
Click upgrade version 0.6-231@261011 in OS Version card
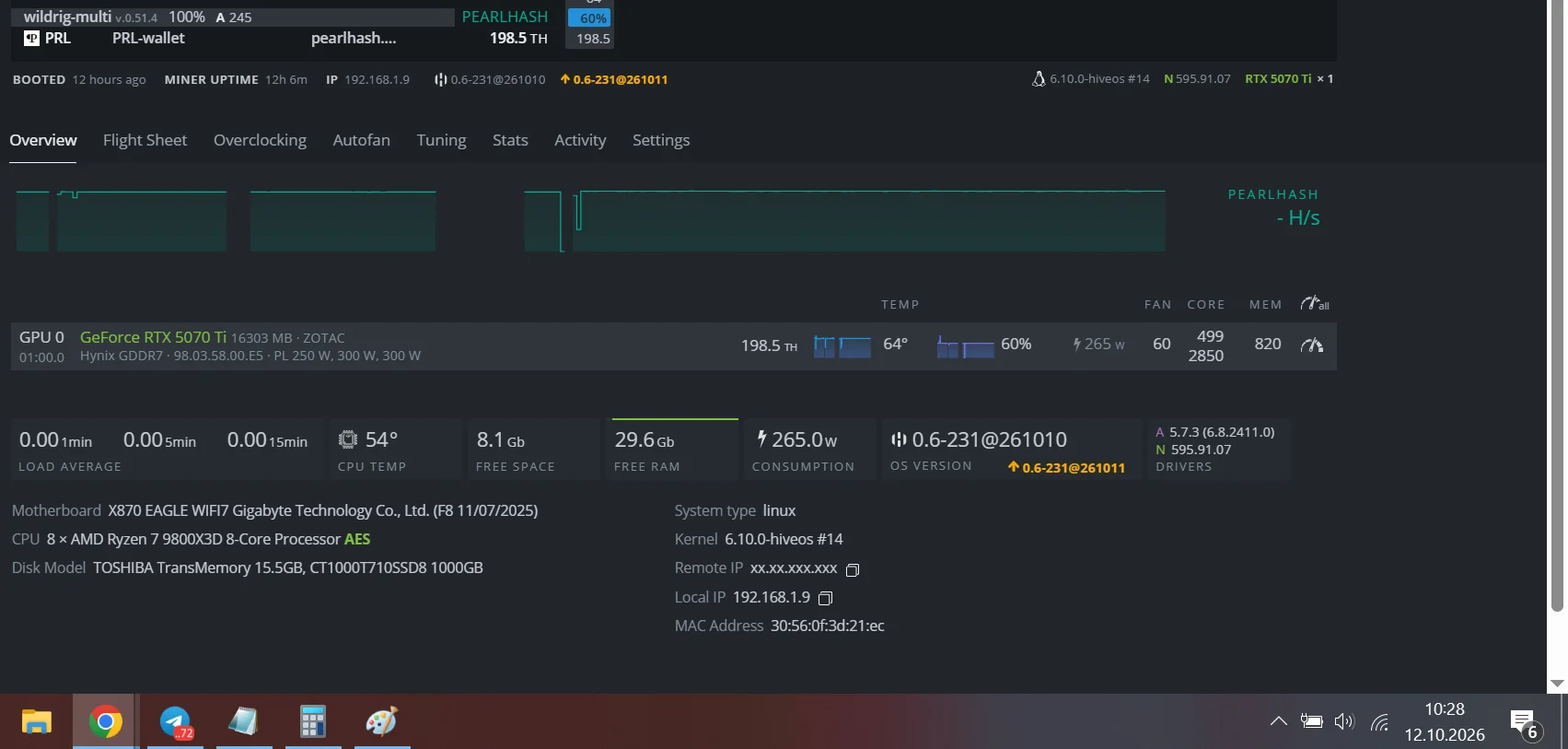[1066, 468]
